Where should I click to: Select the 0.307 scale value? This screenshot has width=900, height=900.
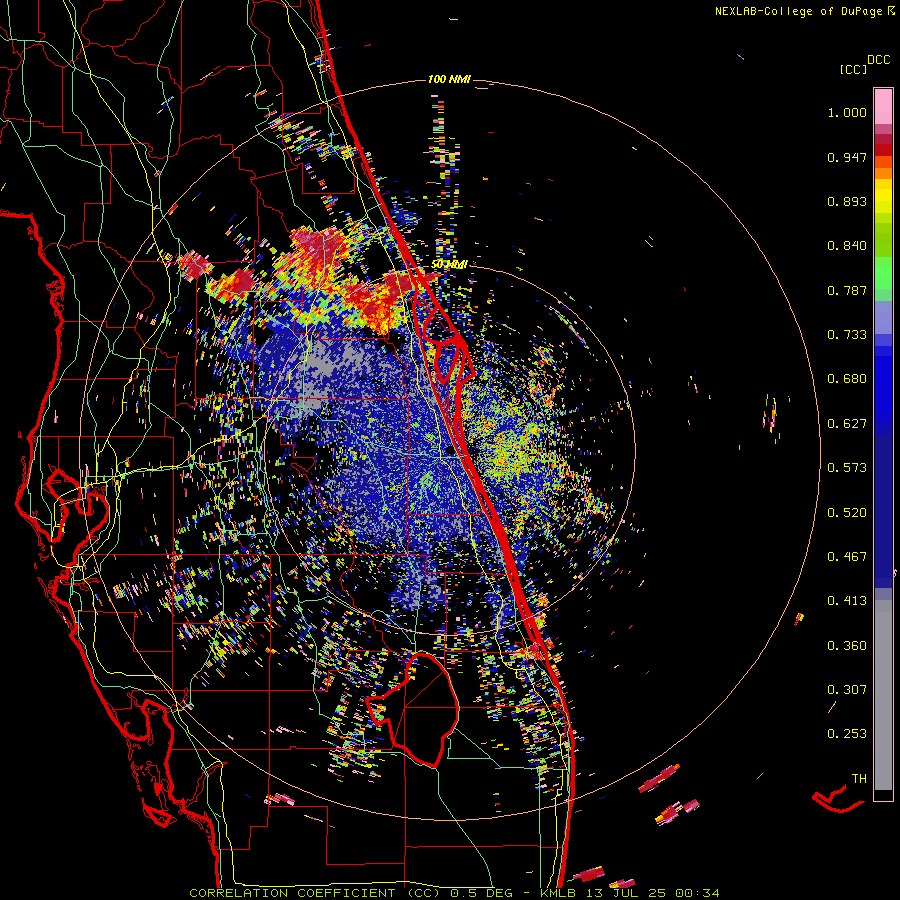pyautogui.click(x=847, y=690)
